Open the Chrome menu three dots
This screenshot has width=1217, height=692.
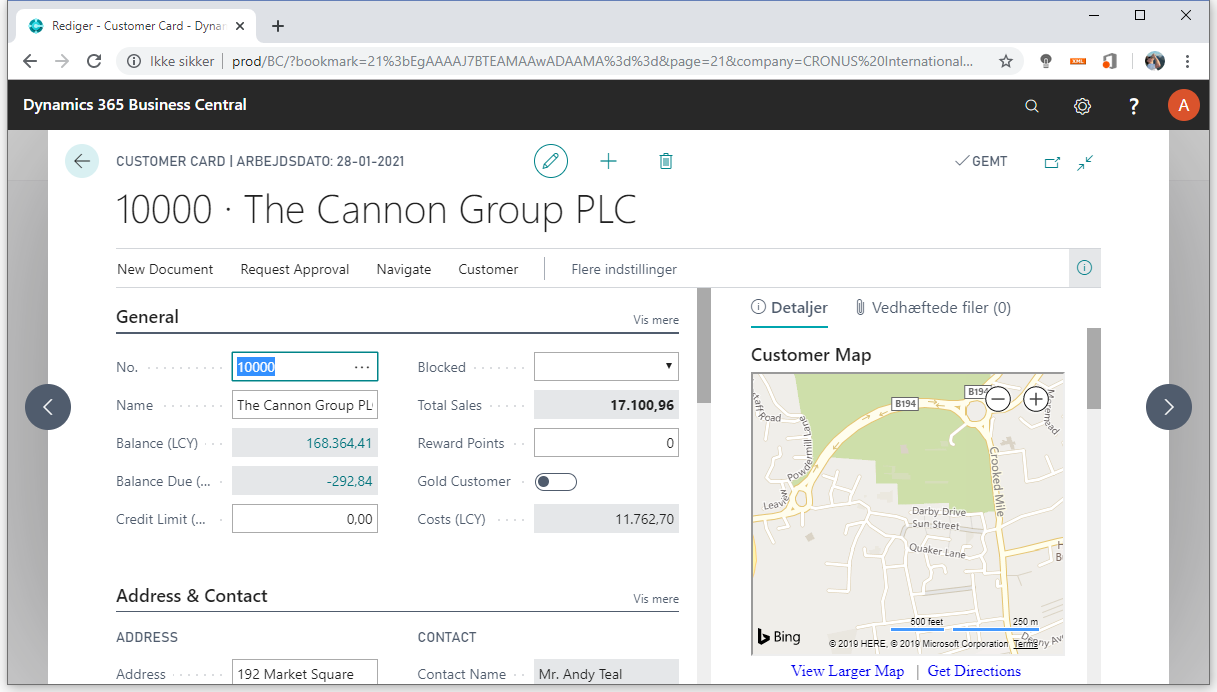[1187, 61]
